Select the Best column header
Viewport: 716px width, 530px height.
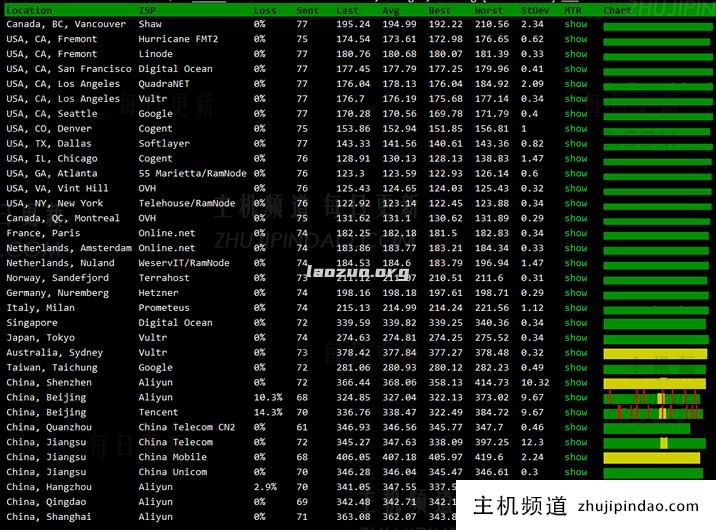440,10
